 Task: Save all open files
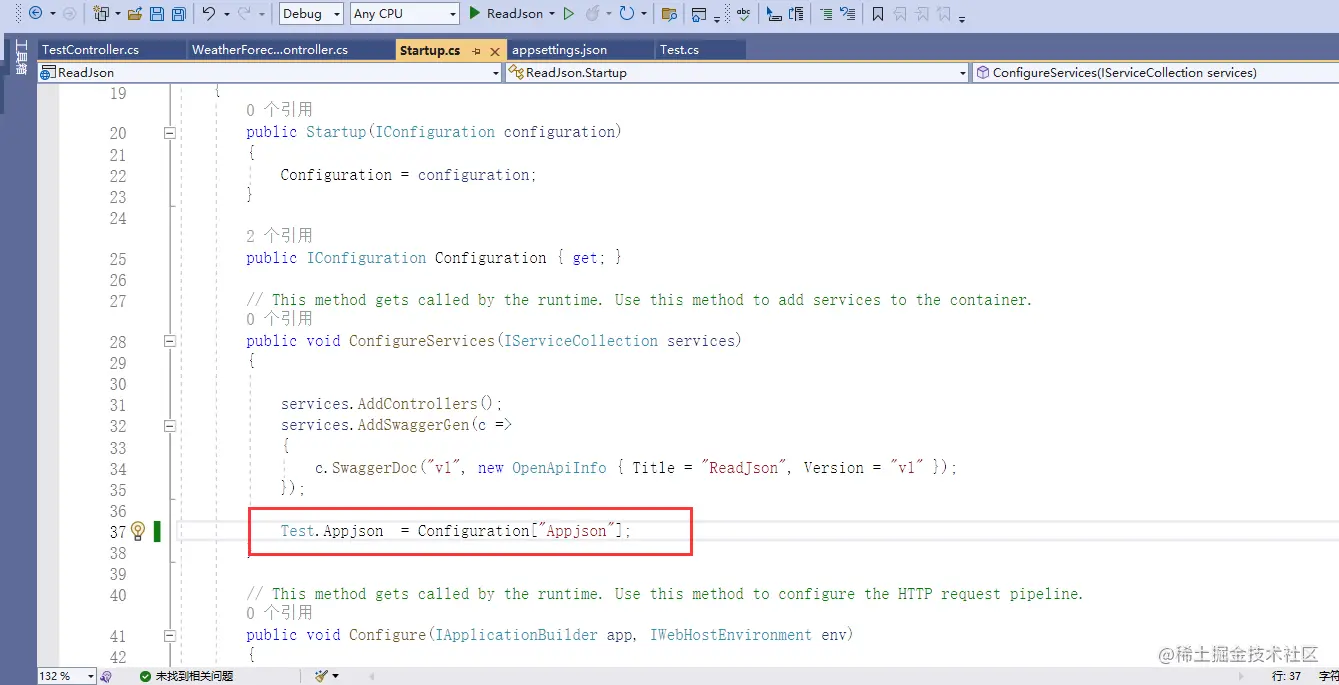point(181,13)
